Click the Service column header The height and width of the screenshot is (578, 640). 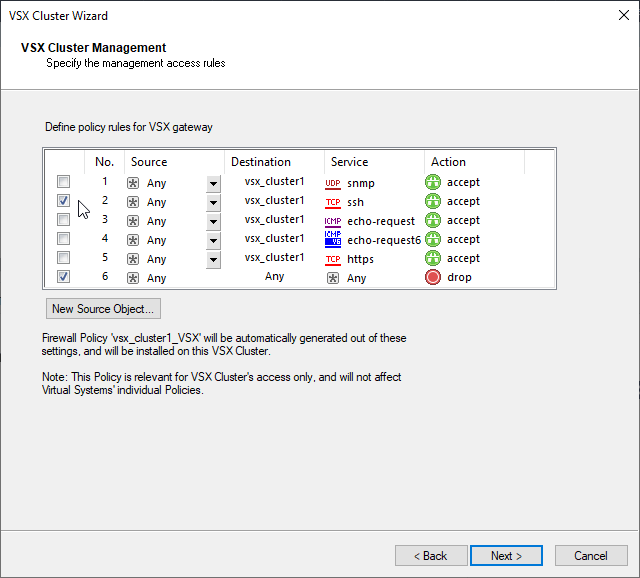click(374, 162)
